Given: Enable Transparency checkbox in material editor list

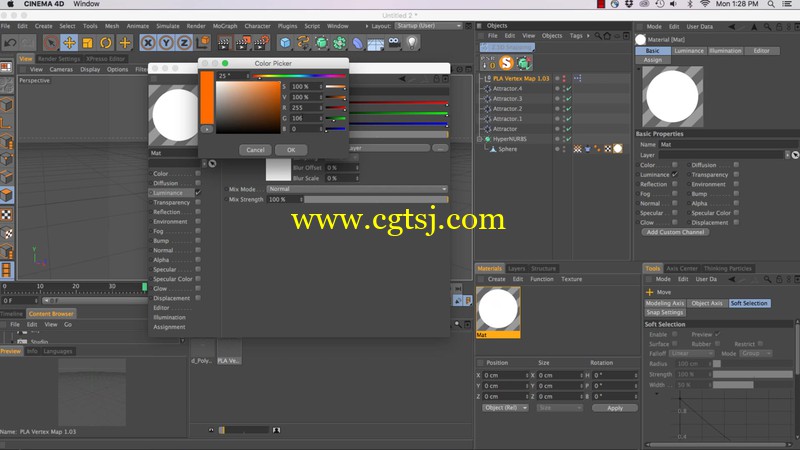Looking at the screenshot, I should (198, 203).
